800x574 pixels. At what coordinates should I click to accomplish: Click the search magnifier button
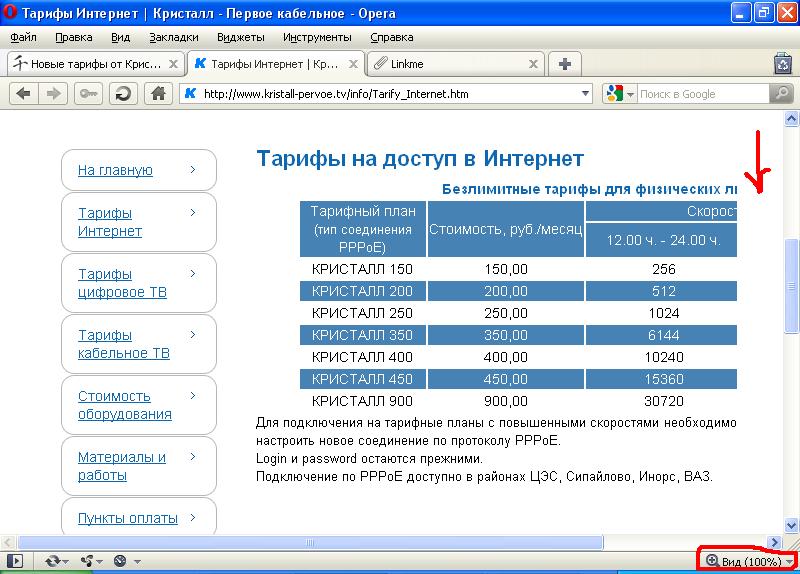[x=781, y=94]
